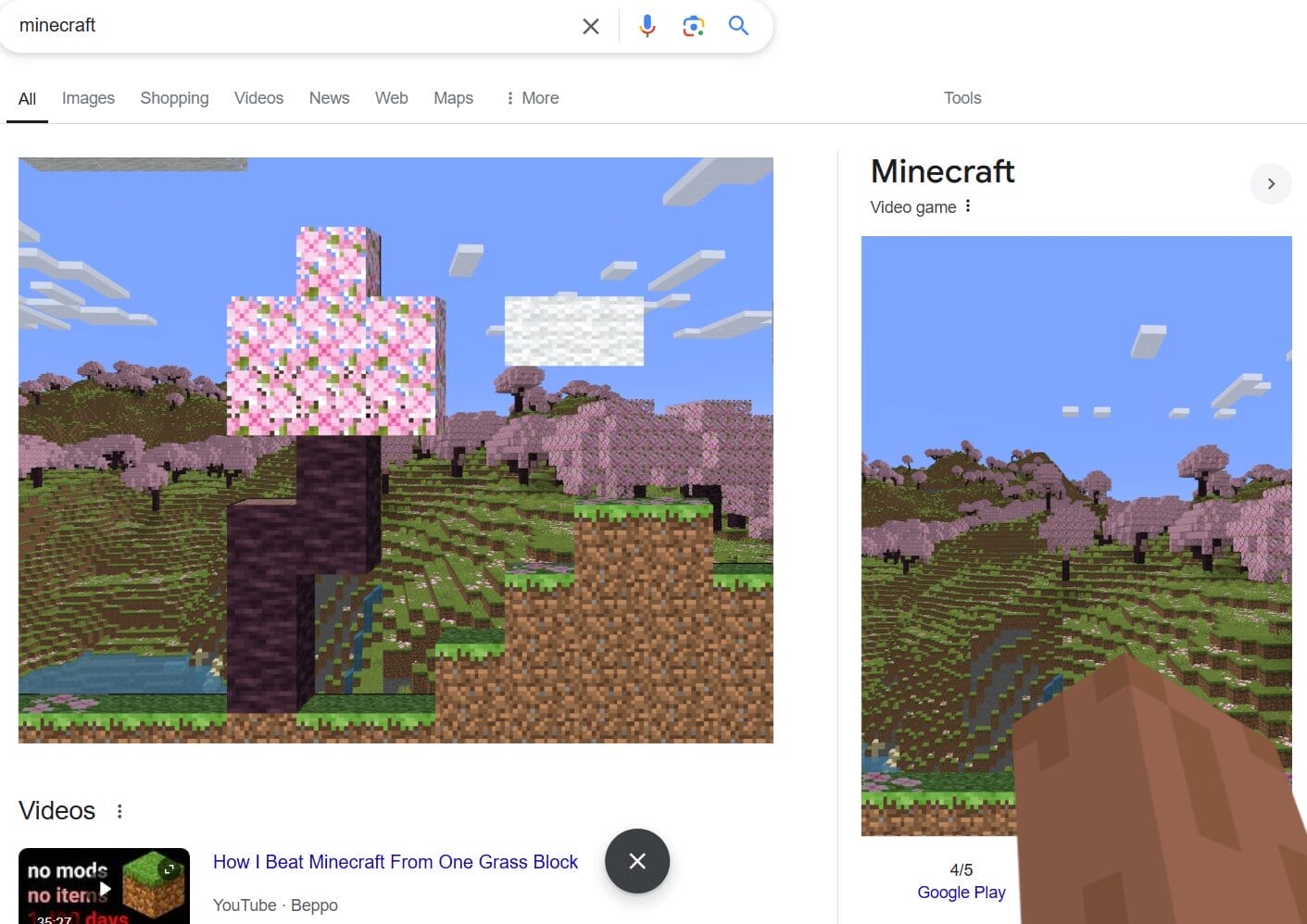This screenshot has width=1307, height=924.
Task: Start a voice search with the microphone
Action: pos(647,26)
